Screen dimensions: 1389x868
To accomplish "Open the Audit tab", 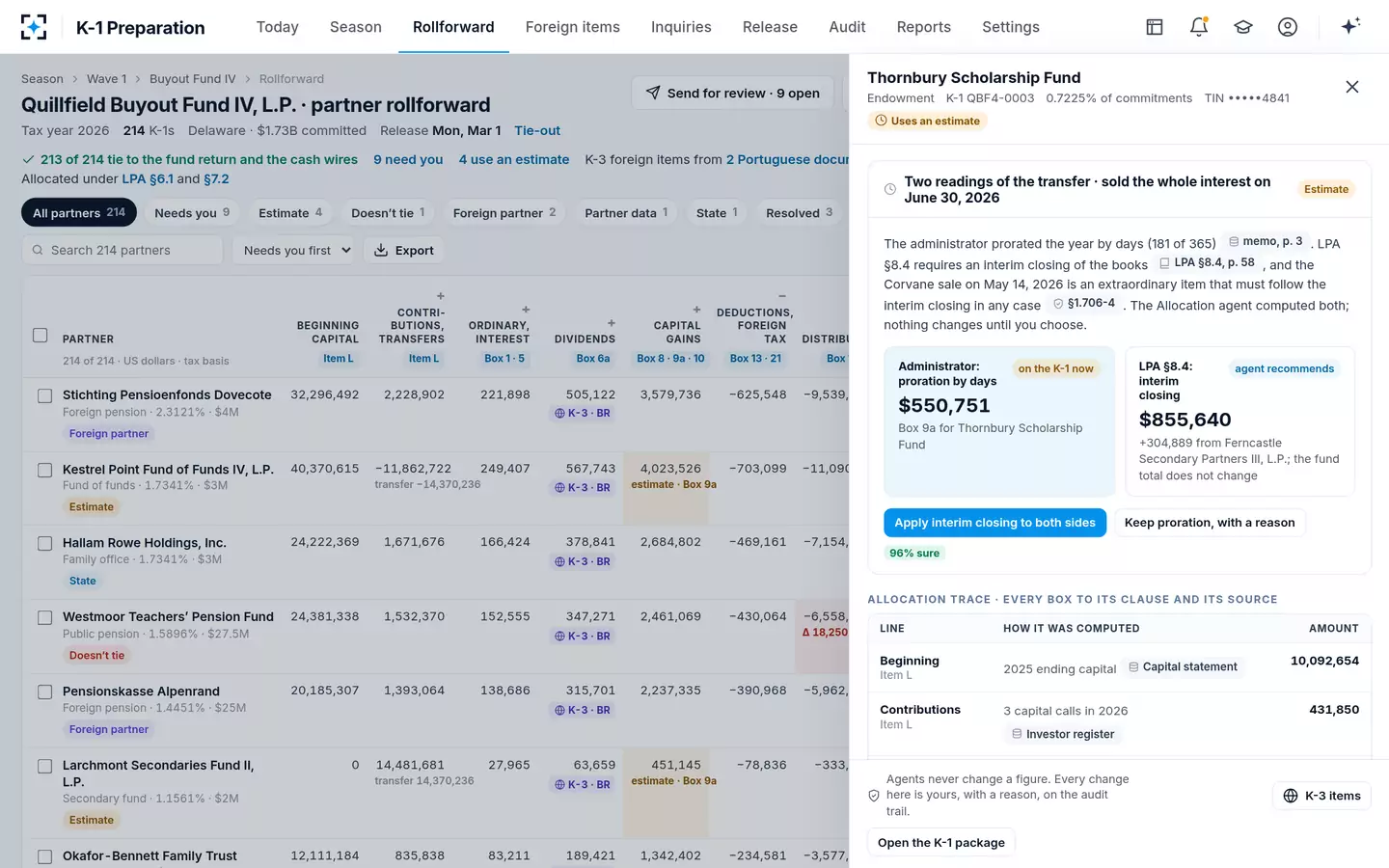I will [847, 27].
